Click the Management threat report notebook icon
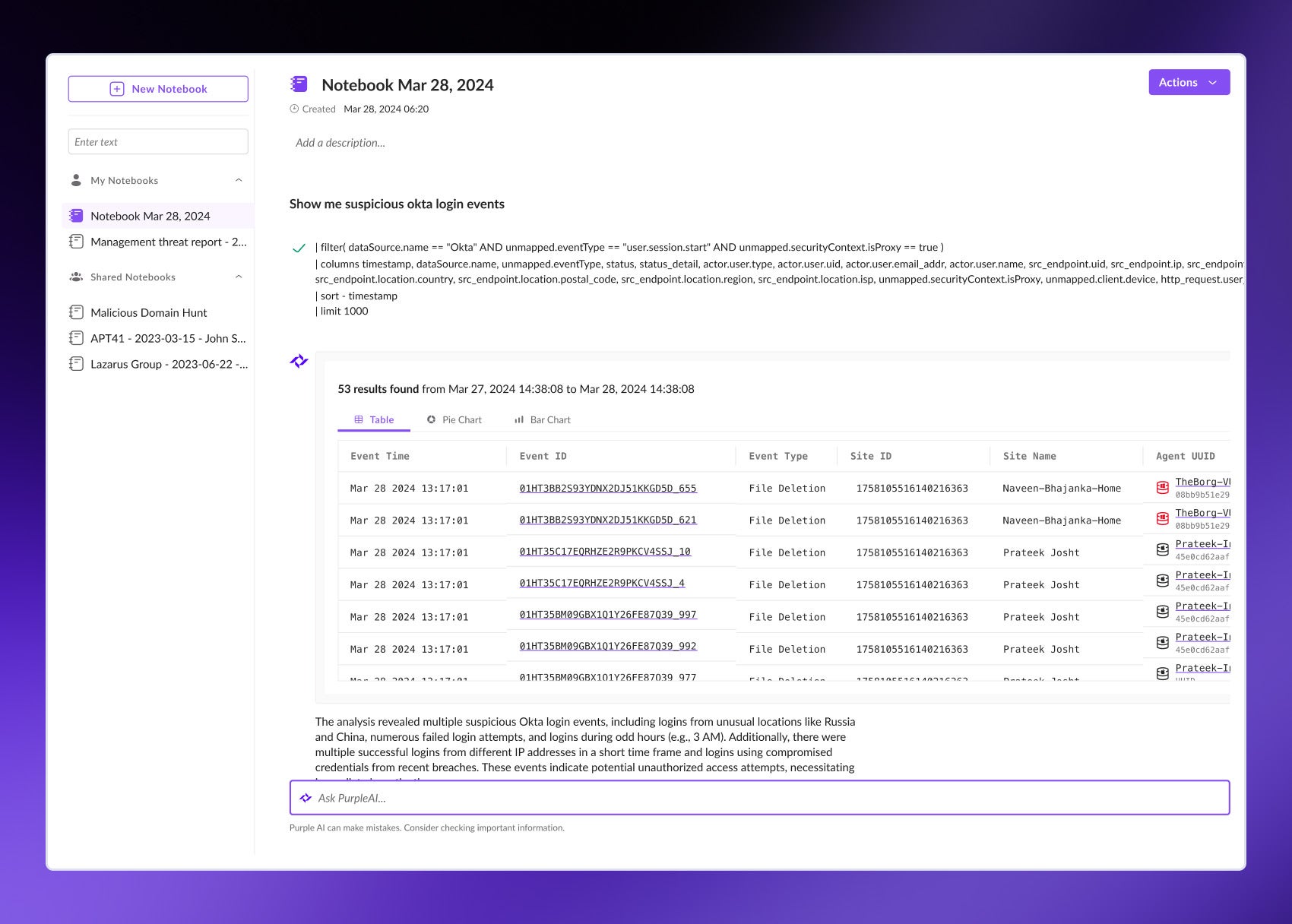This screenshot has height=924, width=1292. (76, 242)
